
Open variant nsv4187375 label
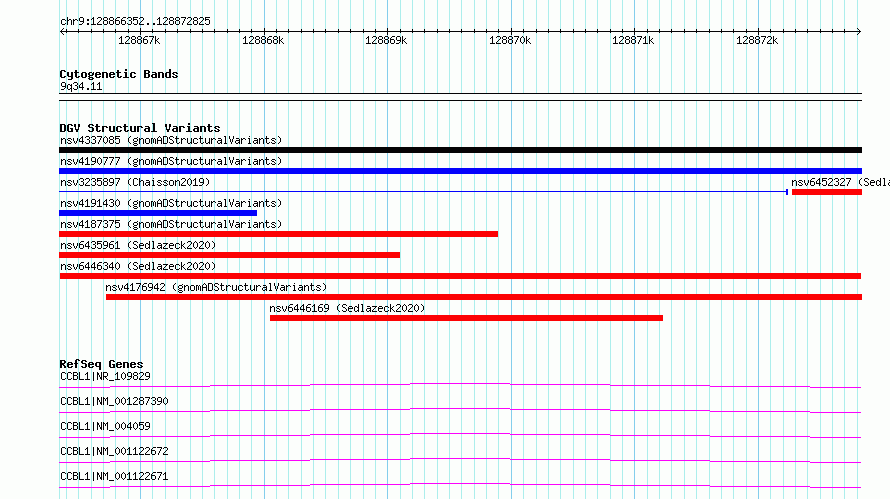pos(171,224)
